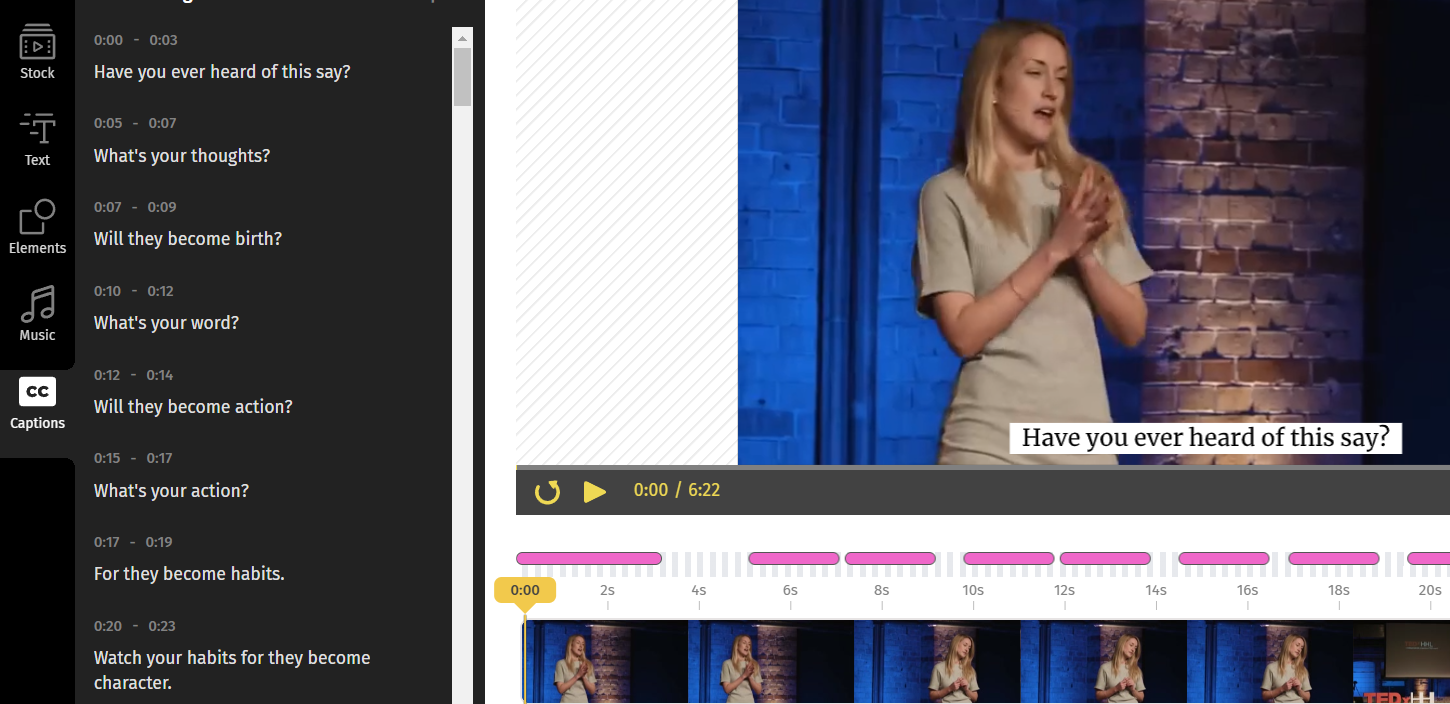Click the 0:15 - 0:17 caption timestamp

[x=133, y=458]
